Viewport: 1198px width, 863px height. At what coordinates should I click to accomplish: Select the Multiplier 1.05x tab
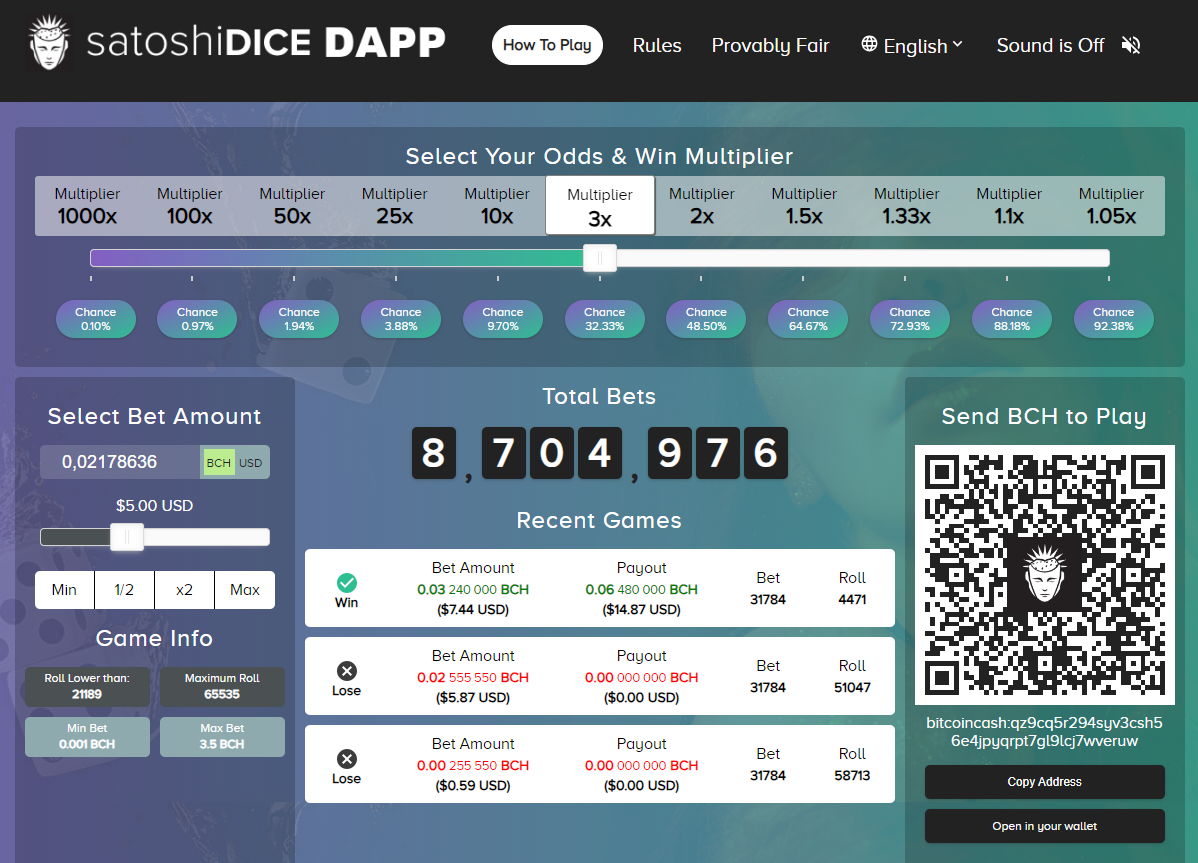[1111, 206]
